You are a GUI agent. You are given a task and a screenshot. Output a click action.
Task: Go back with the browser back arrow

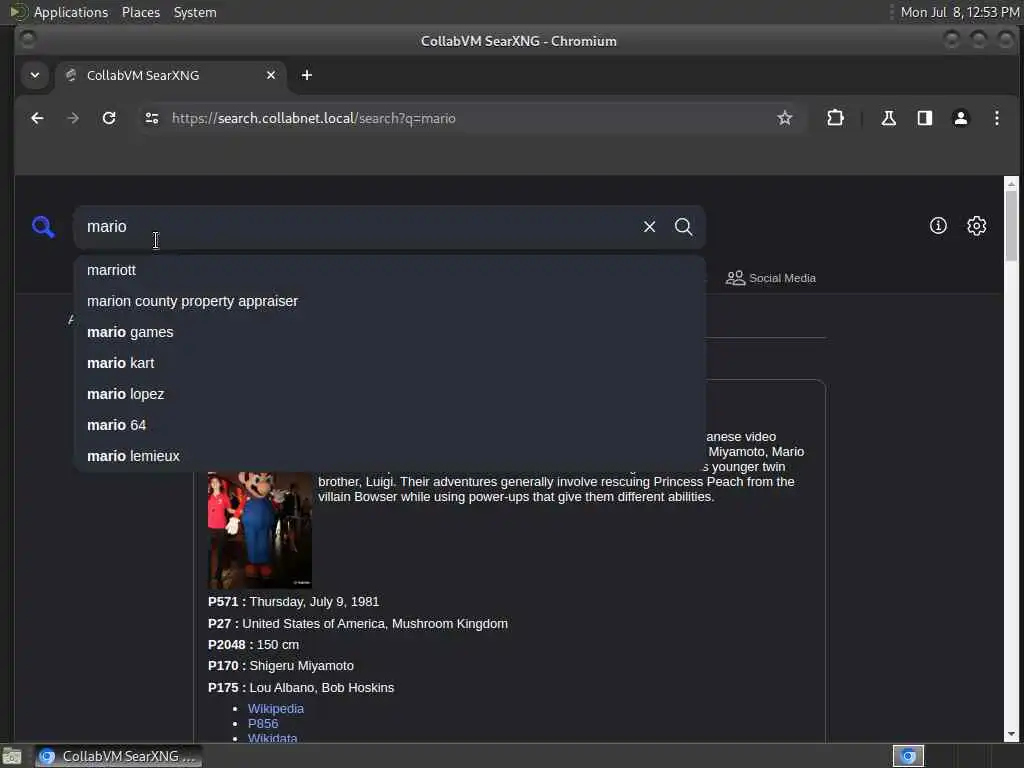click(37, 118)
